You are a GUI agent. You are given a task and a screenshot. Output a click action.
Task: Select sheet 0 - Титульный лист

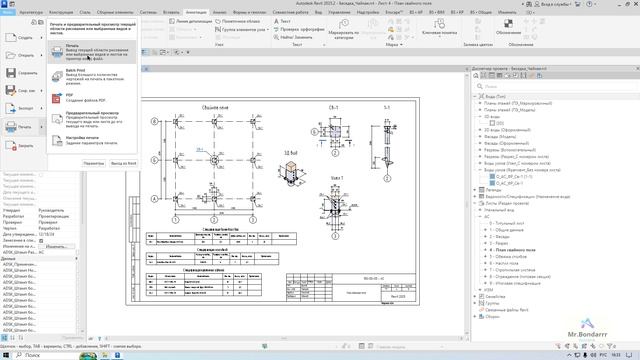tap(507, 223)
